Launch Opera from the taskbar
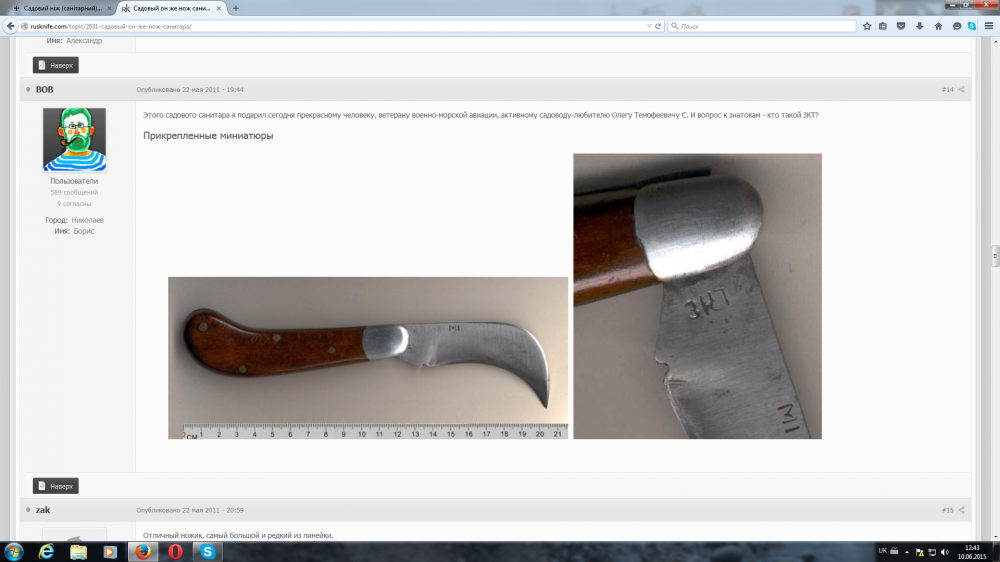 point(175,551)
